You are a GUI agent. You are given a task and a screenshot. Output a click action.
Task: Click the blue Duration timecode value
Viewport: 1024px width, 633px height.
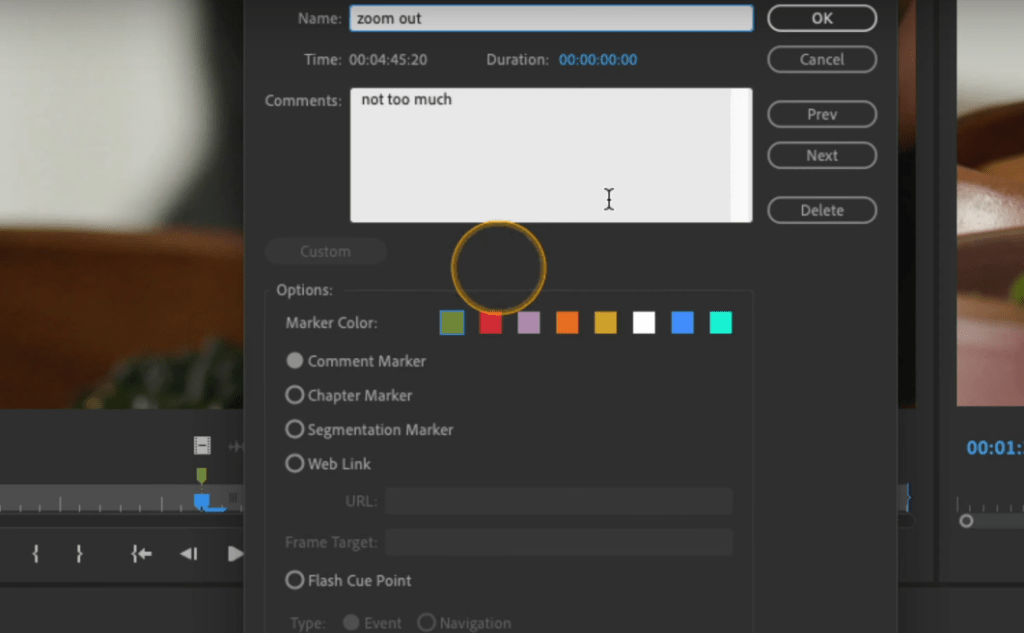click(x=598, y=59)
